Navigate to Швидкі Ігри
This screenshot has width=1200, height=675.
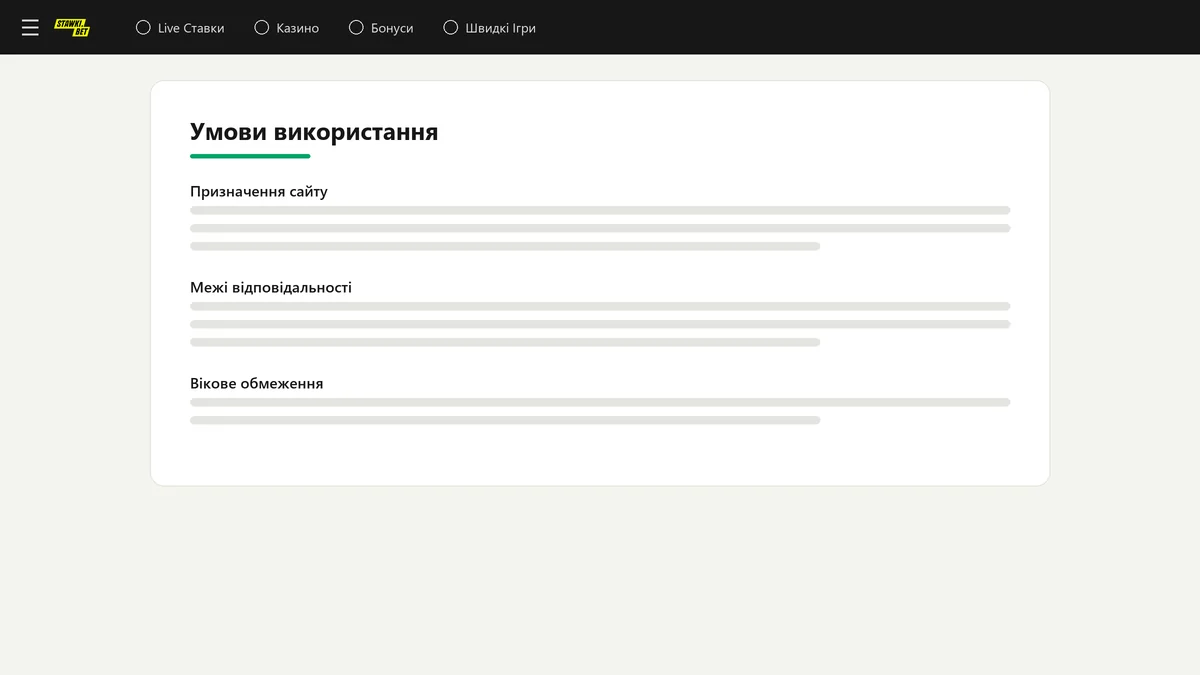(x=501, y=28)
